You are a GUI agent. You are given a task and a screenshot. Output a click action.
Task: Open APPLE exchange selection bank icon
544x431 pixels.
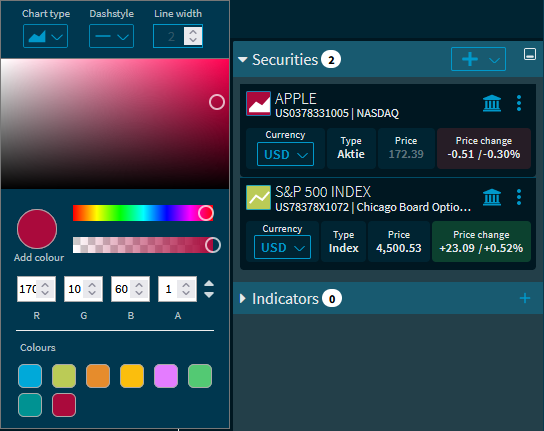pos(492,103)
